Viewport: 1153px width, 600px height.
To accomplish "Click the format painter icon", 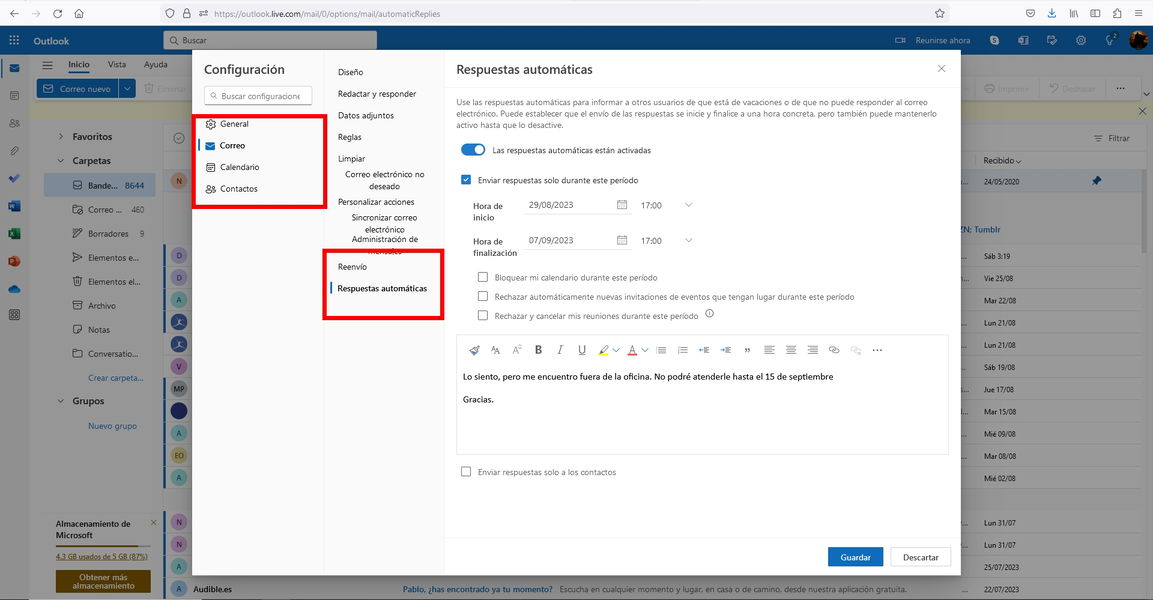I will pyautogui.click(x=474, y=350).
